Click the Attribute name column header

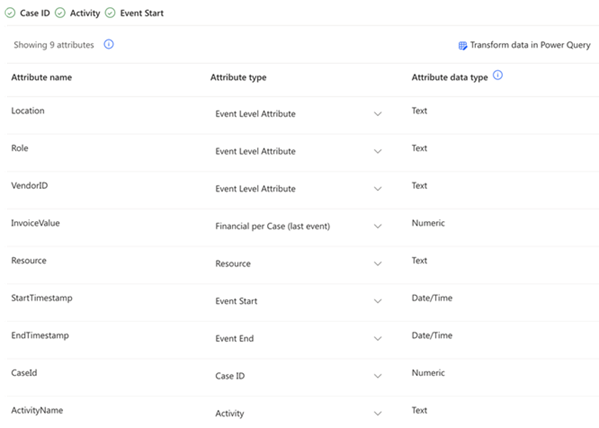pos(42,77)
